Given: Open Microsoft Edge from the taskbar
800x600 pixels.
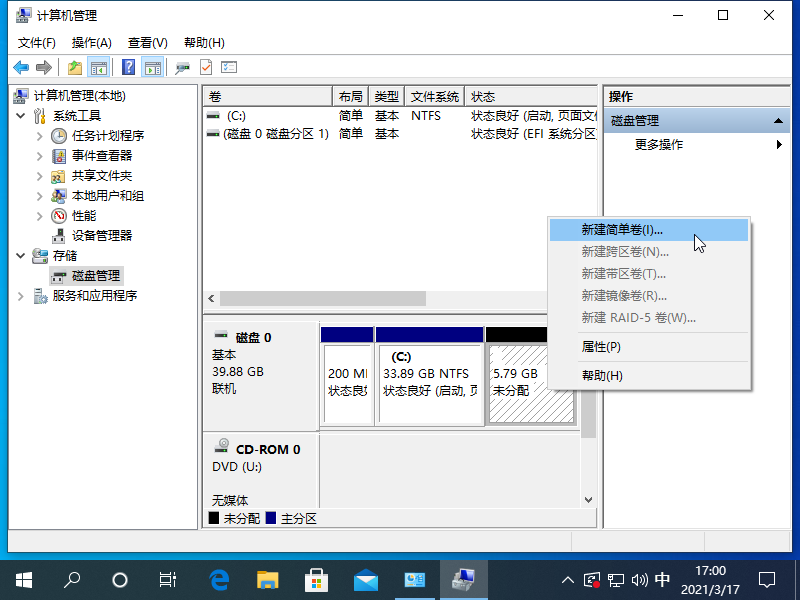Looking at the screenshot, I should (x=218, y=579).
